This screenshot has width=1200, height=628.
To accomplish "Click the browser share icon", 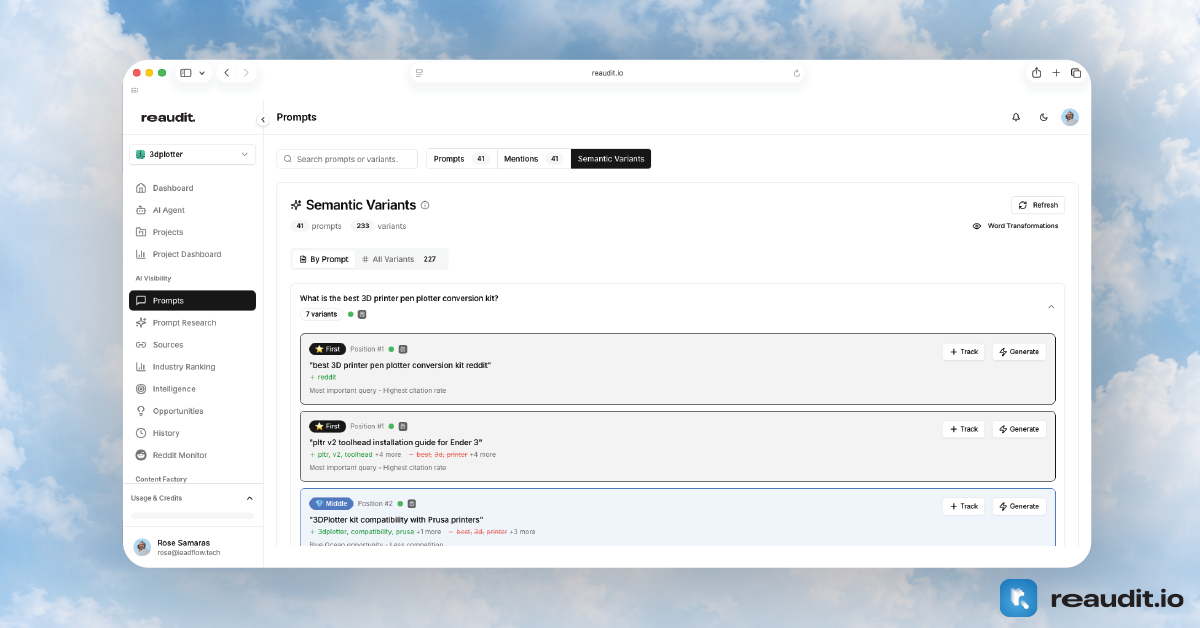I will (1036, 73).
